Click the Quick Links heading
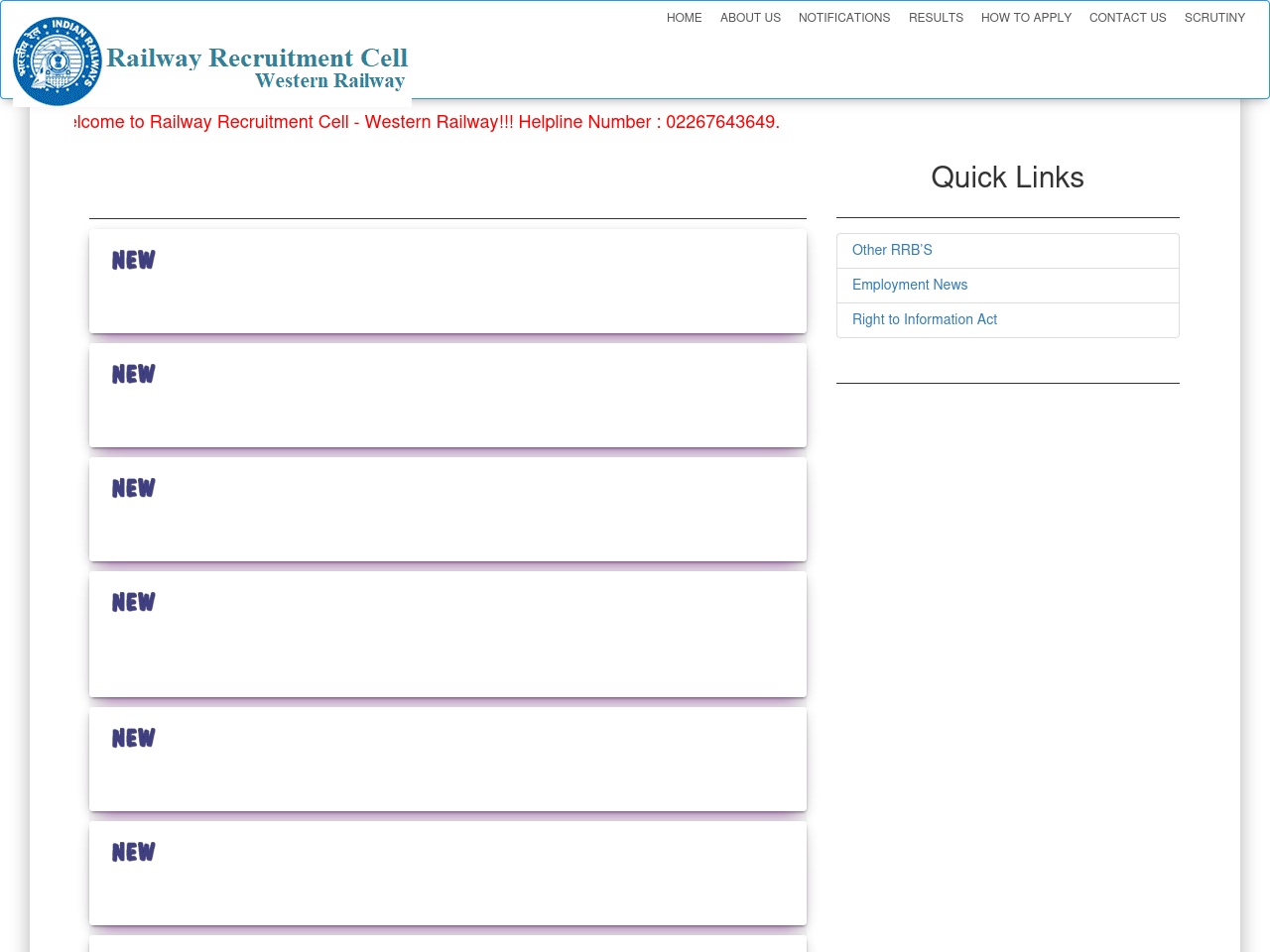Image resolution: width=1270 pixels, height=952 pixels. click(x=1007, y=178)
